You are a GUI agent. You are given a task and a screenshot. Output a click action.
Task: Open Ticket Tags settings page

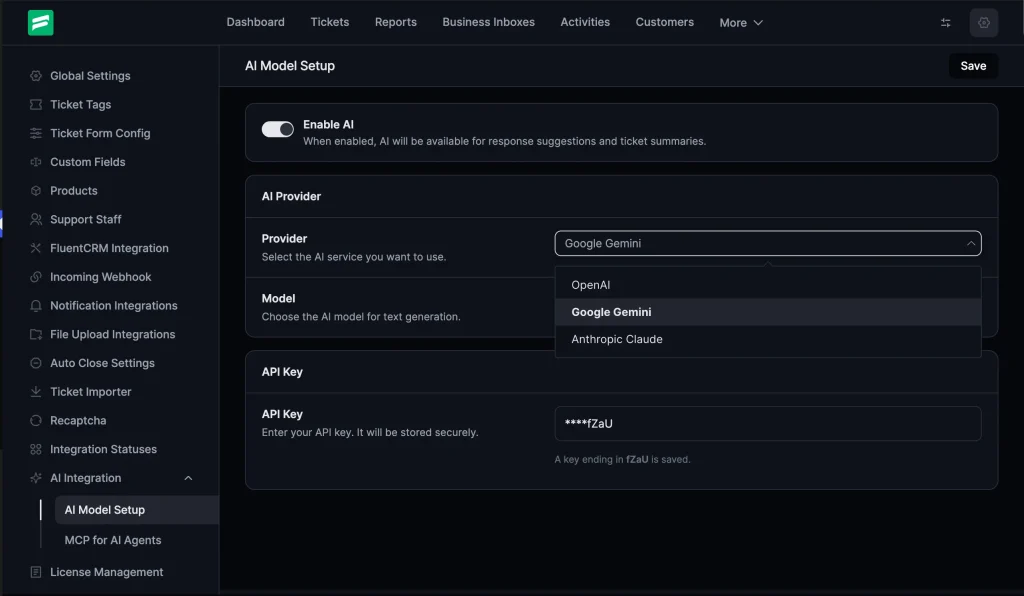(80, 104)
